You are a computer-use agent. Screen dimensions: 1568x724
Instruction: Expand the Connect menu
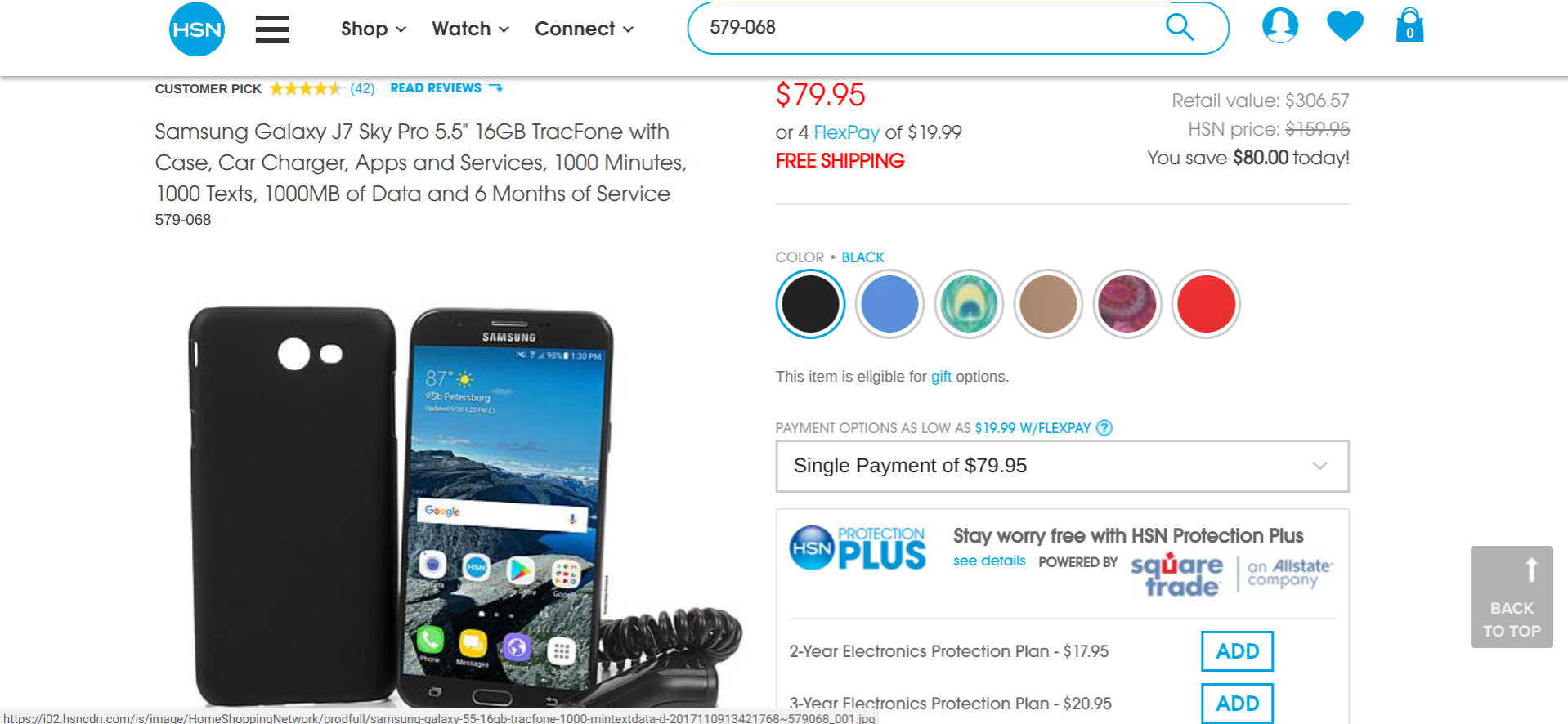click(585, 29)
